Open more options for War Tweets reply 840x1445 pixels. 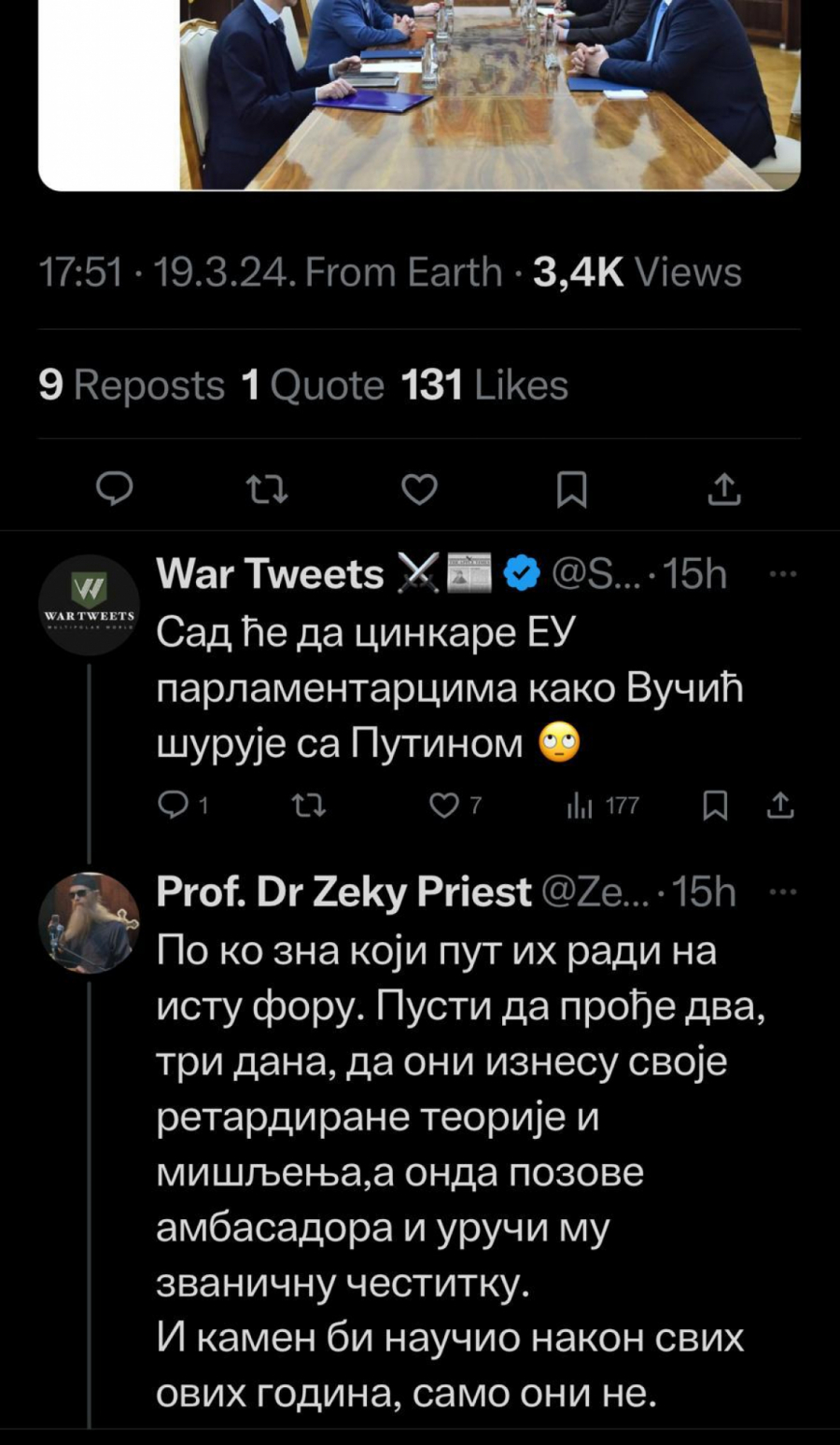pos(782,573)
